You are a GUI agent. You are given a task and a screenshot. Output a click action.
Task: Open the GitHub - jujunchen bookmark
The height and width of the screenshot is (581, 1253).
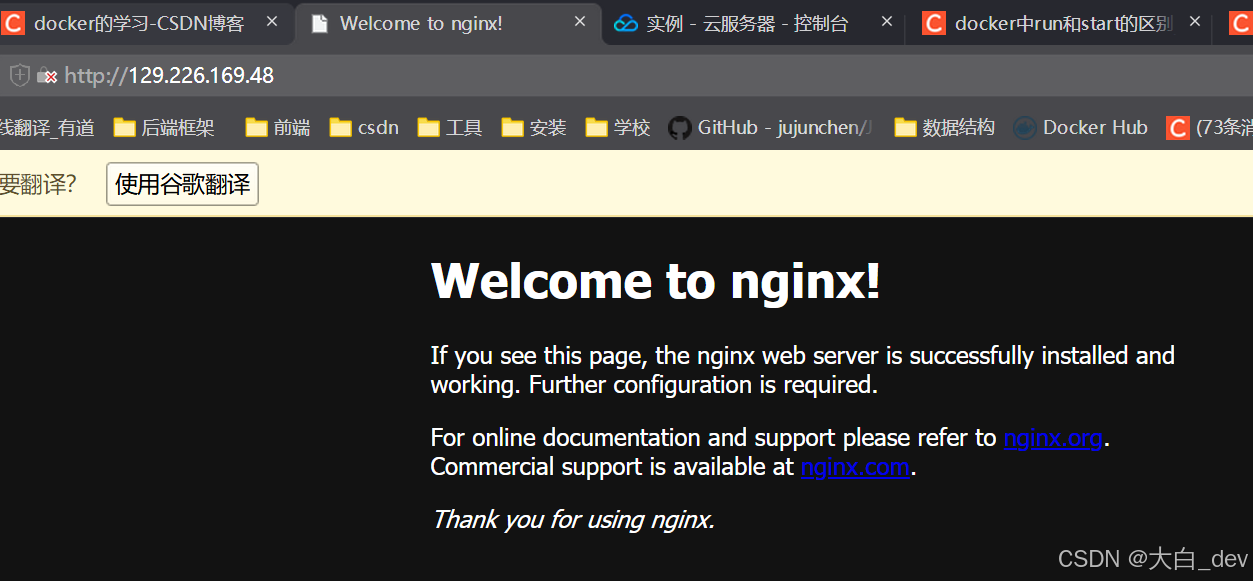pyautogui.click(x=771, y=127)
